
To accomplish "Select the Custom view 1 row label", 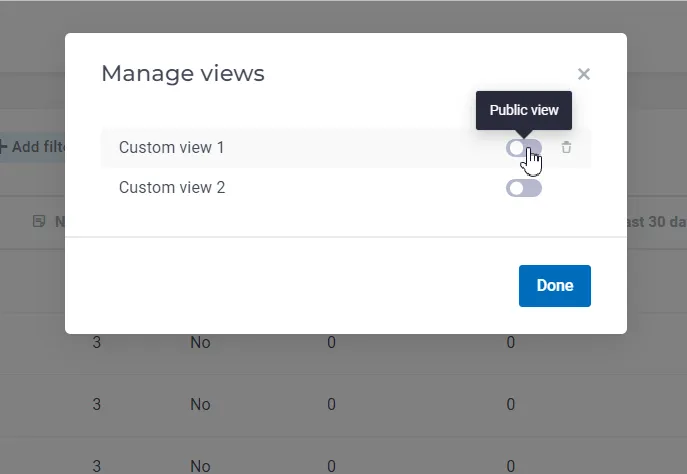I will coord(171,148).
